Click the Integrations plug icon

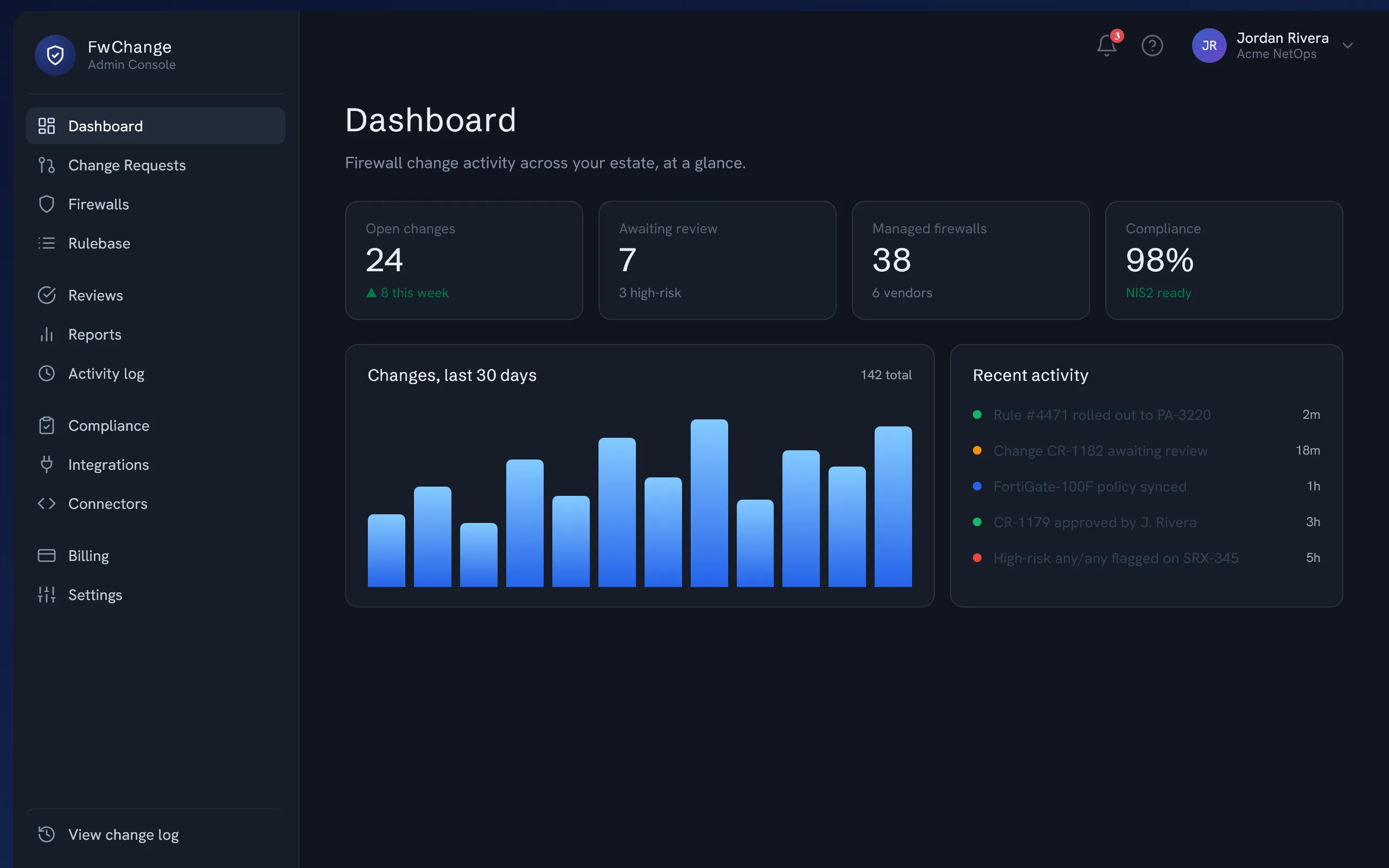point(47,464)
